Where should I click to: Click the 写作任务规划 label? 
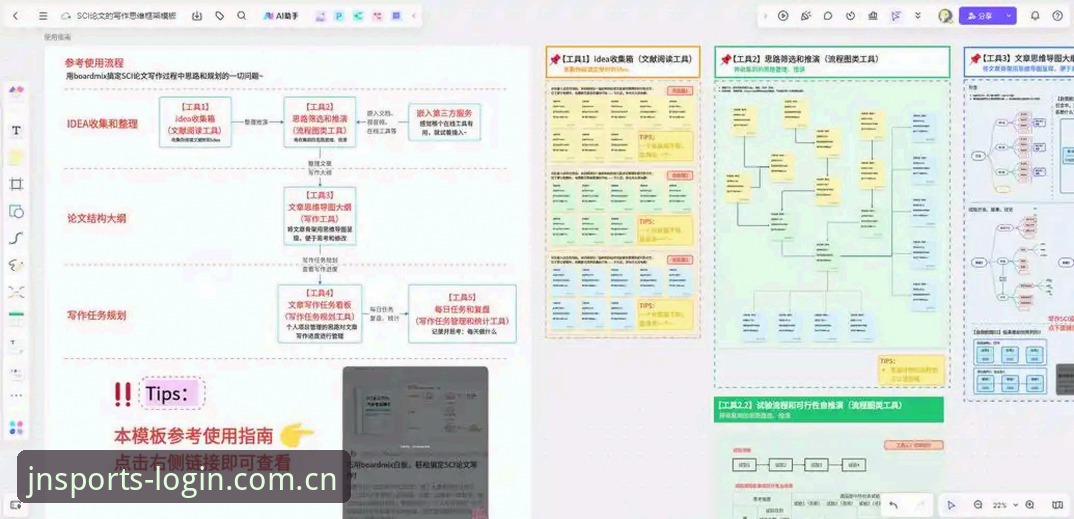[x=97, y=315]
